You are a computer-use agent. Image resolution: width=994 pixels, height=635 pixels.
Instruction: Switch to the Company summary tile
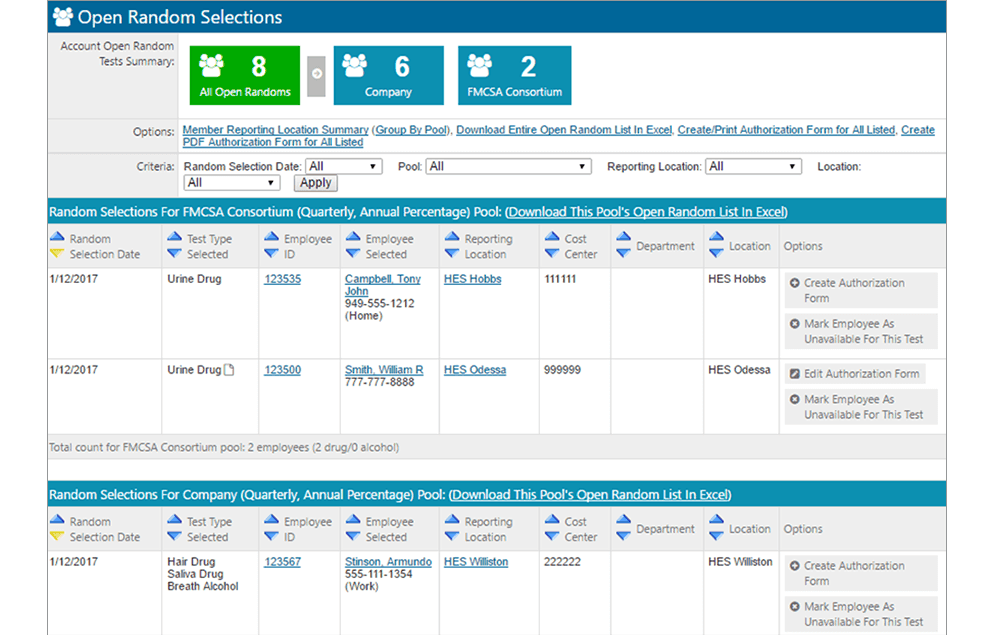(x=388, y=75)
